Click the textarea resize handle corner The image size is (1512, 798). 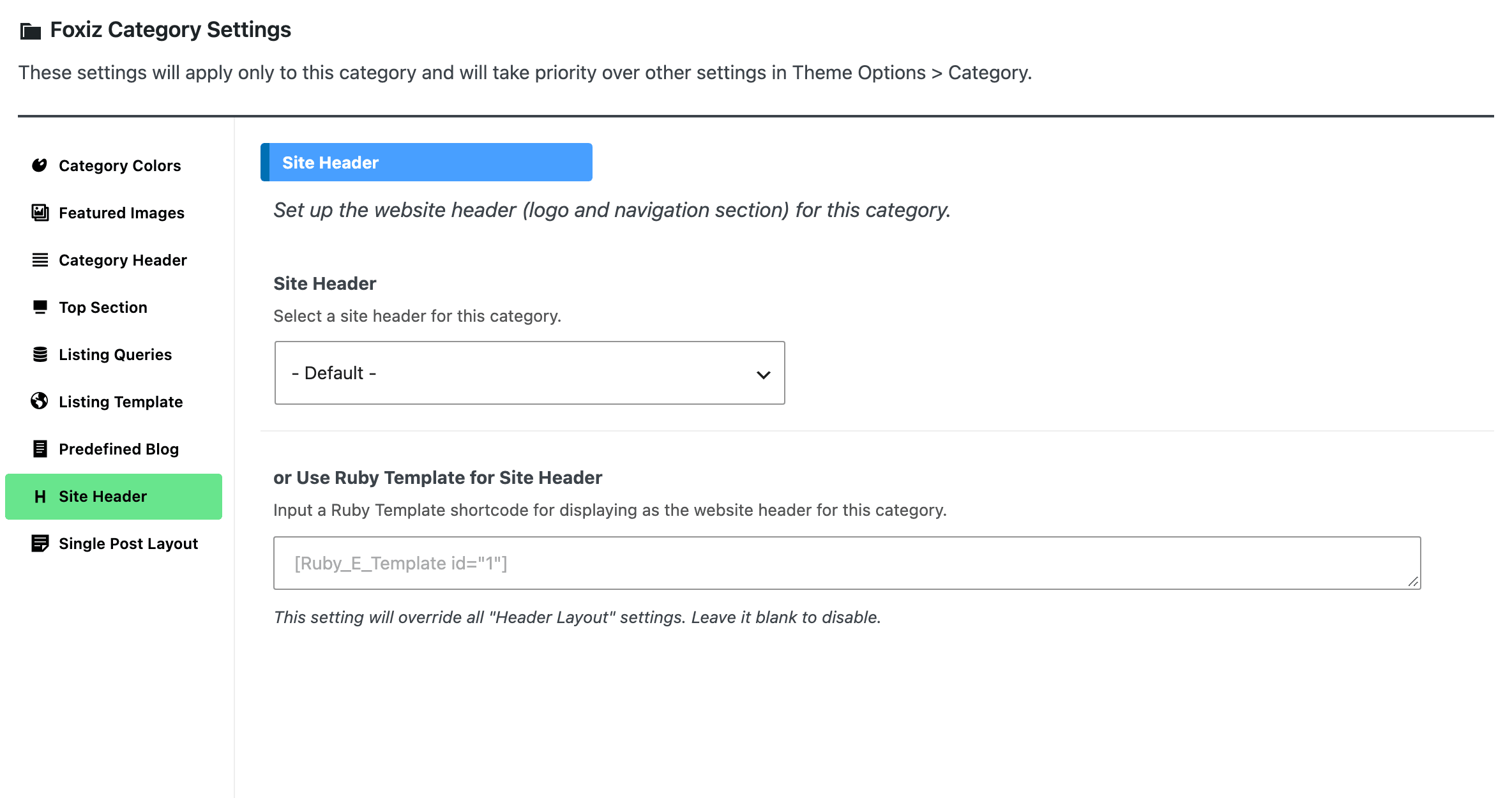(x=1412, y=582)
